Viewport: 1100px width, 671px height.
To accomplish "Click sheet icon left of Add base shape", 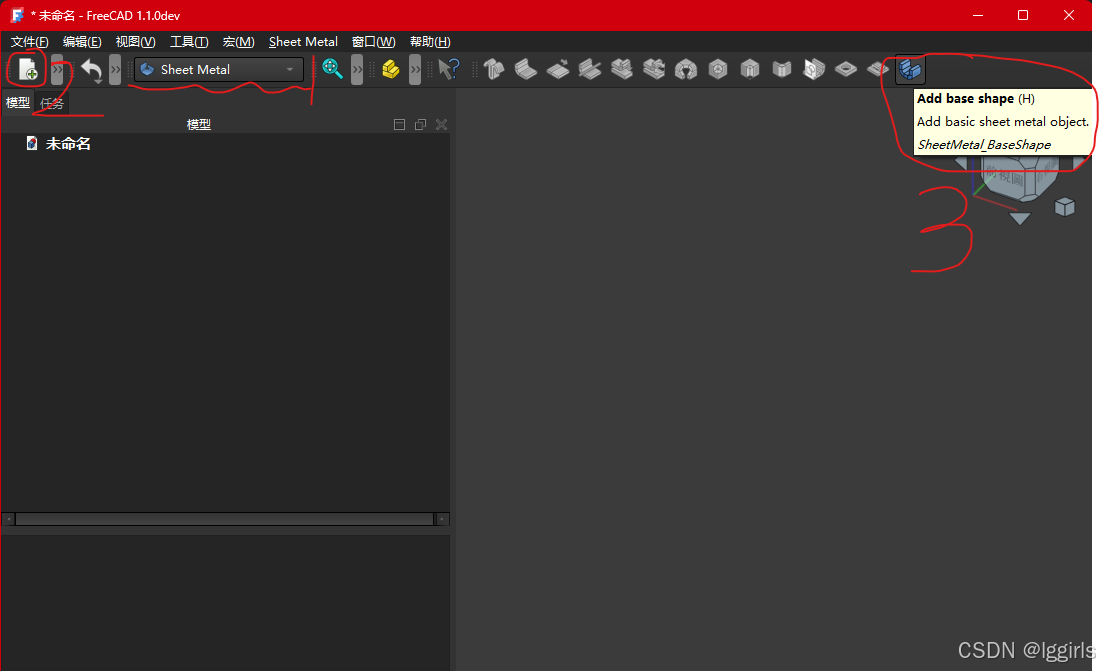I will pyautogui.click(x=878, y=69).
